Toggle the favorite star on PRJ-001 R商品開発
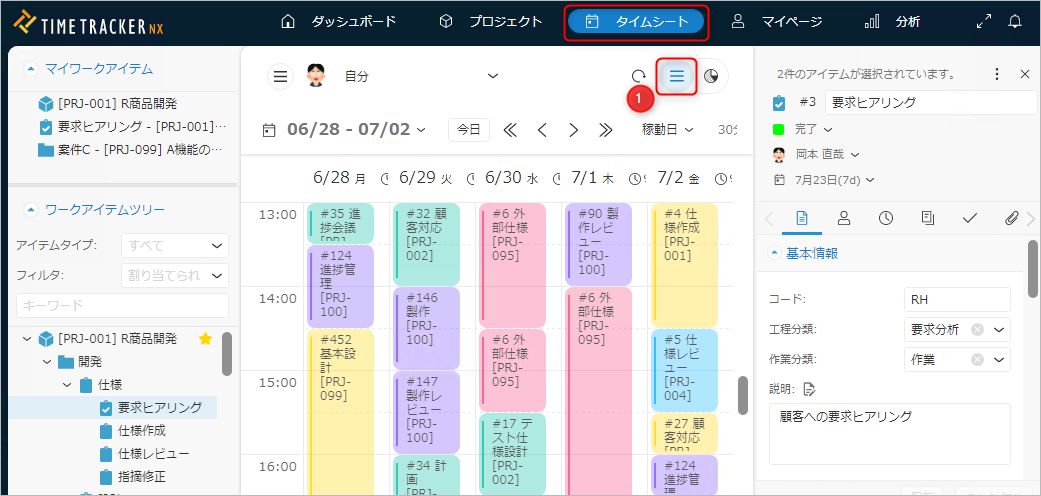Viewport: 1041px width, 496px height. coord(206,339)
